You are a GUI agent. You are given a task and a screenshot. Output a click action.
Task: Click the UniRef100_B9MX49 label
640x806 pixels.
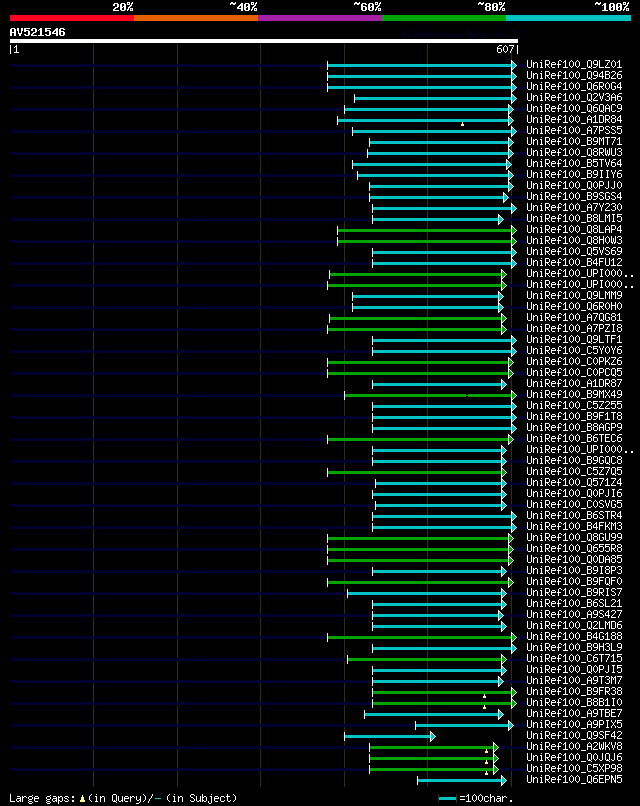(x=574, y=394)
